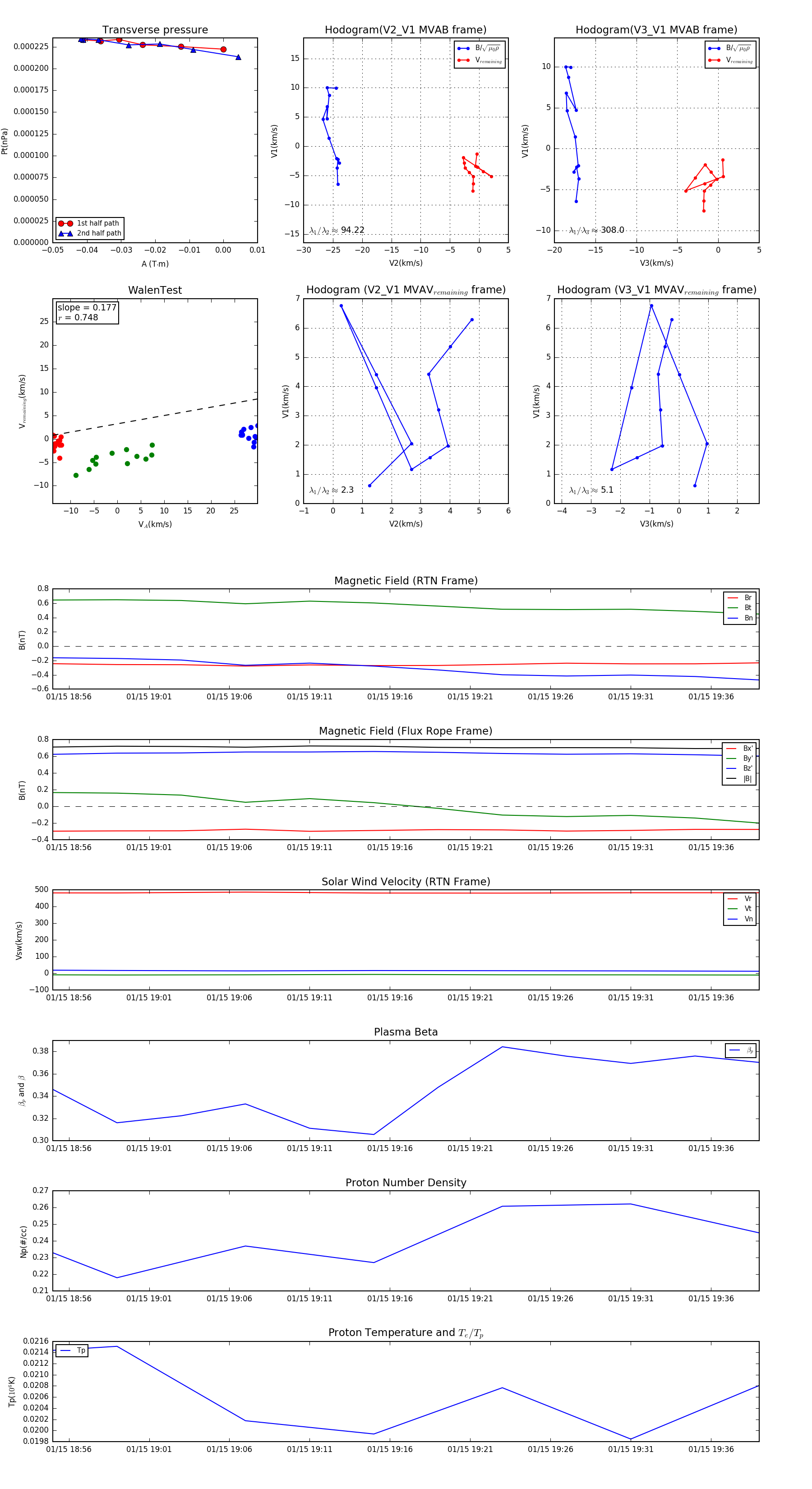The width and height of the screenshot is (812, 1489).
Task: Click the "Vsw(km/s)" y-axis label
Action: click(x=19, y=940)
